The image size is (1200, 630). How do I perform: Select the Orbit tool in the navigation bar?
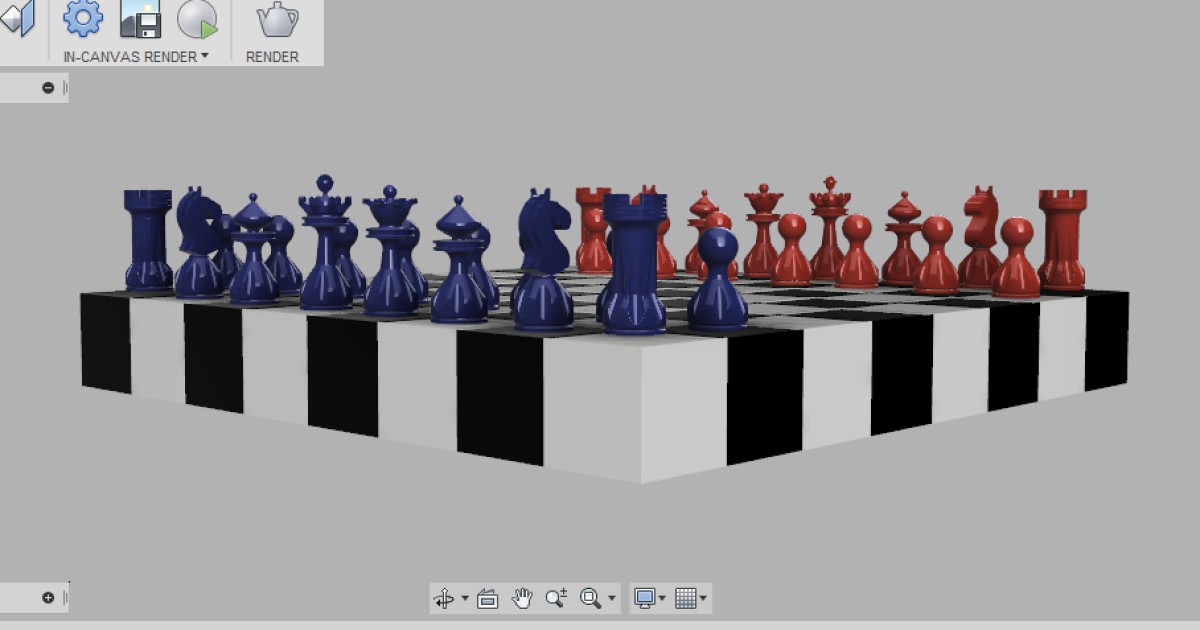[444, 597]
